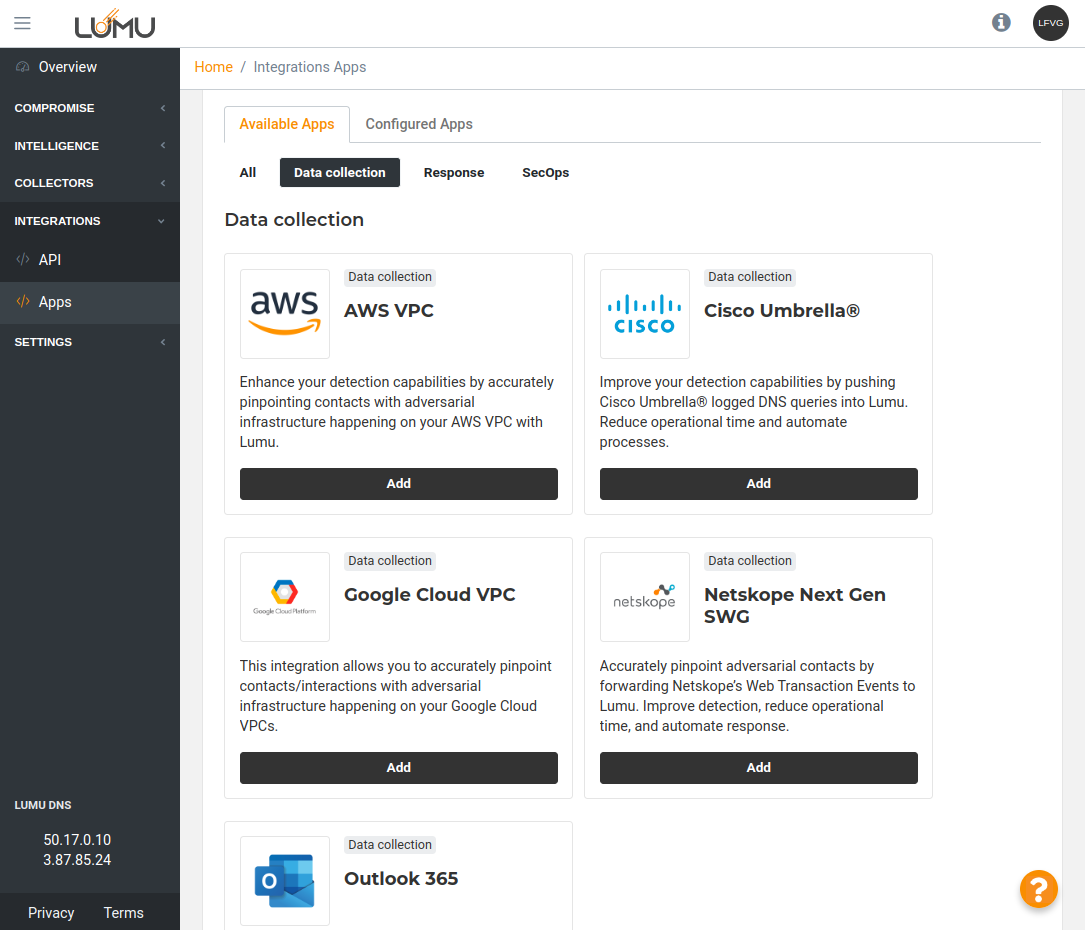Expand the Intelligence sidebar section
1085x930 pixels.
tap(90, 146)
